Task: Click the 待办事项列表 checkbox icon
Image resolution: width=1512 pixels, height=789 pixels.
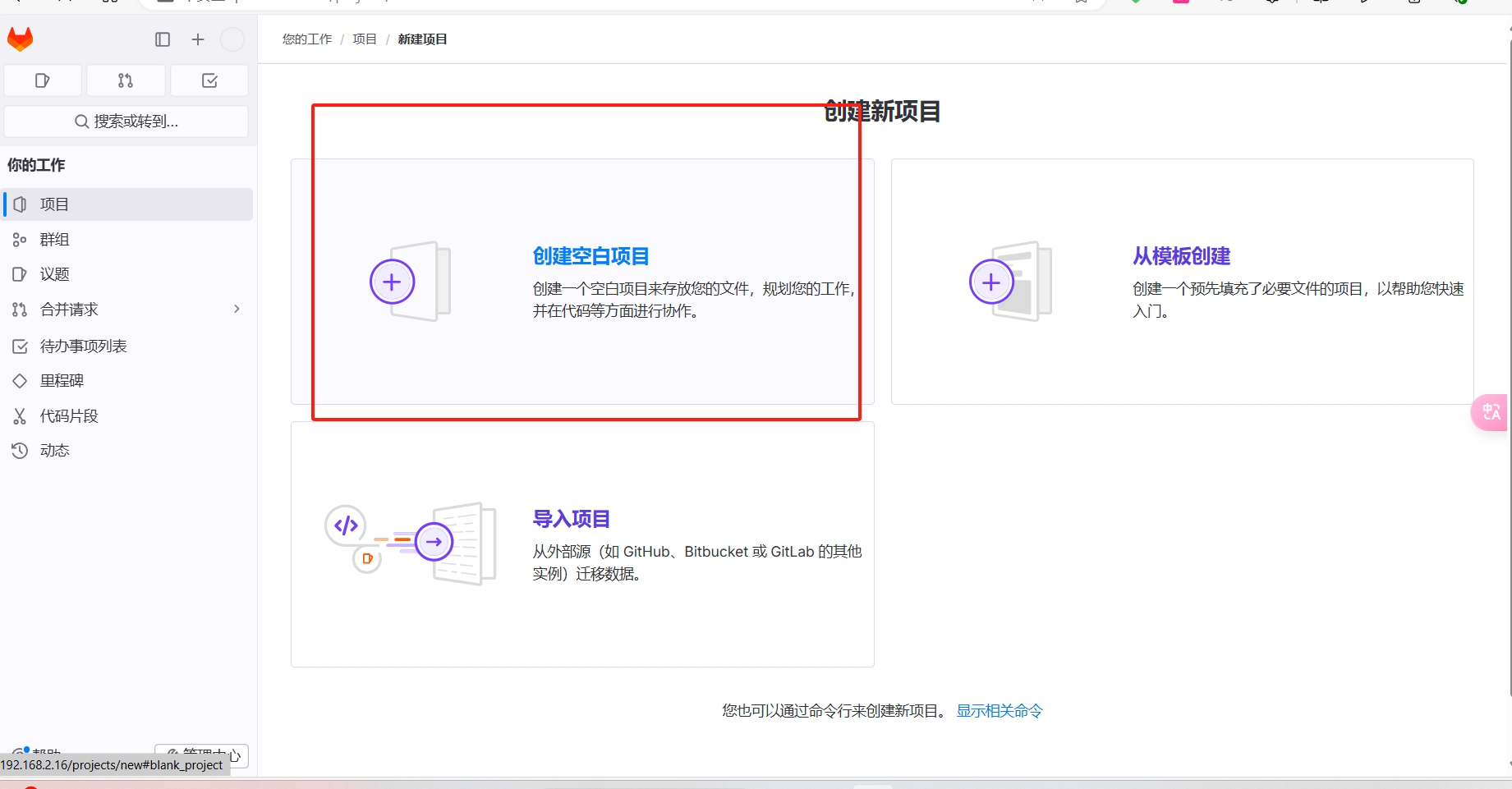Action: pos(20,346)
